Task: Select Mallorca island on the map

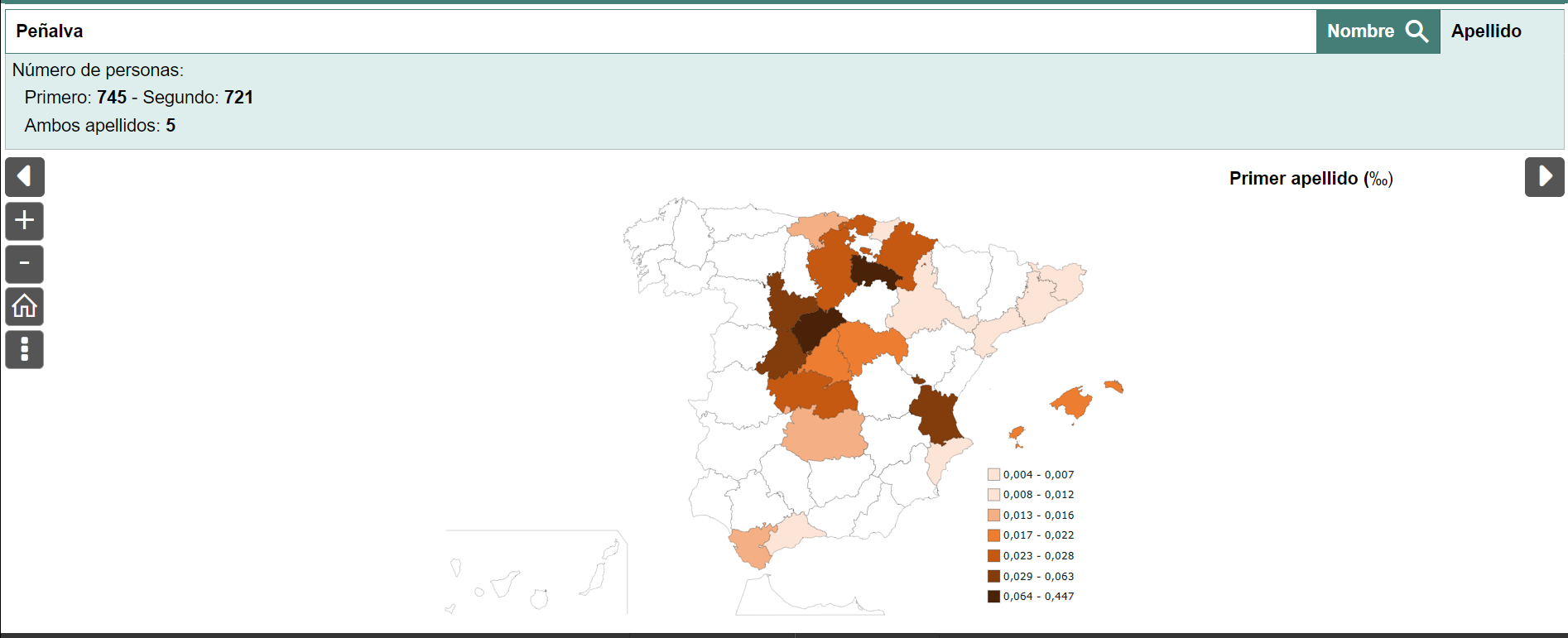Action: point(1073,405)
